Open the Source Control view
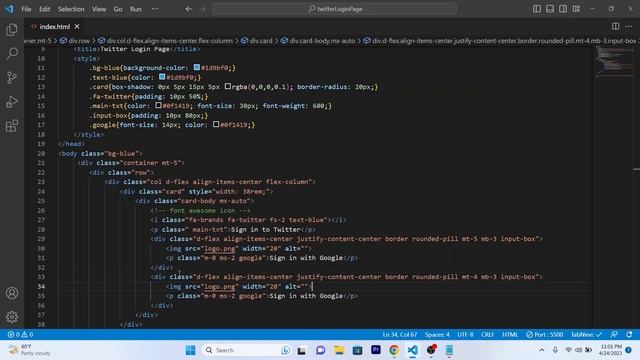 coord(12,78)
